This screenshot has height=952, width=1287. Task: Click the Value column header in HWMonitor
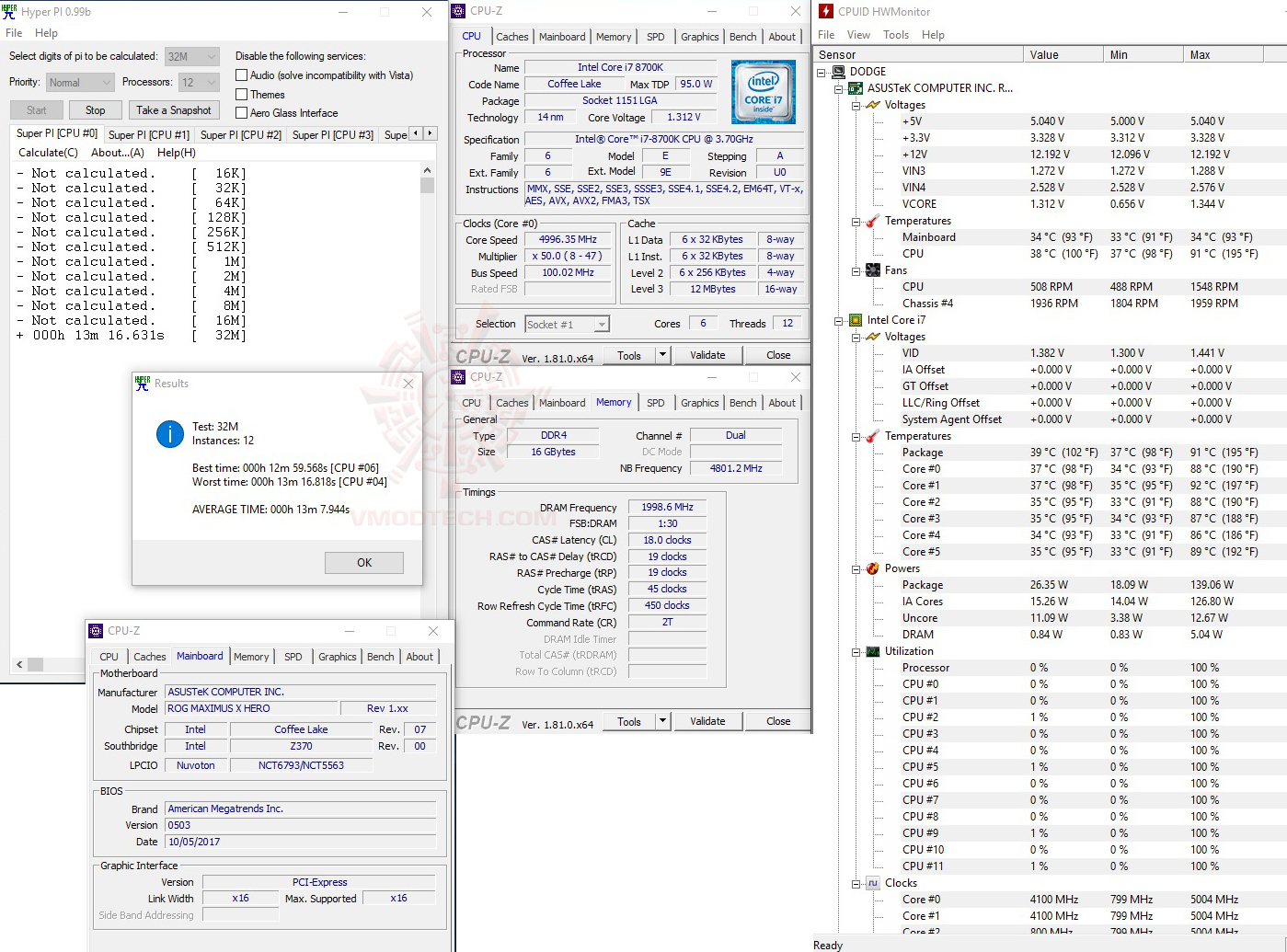coord(1063,55)
